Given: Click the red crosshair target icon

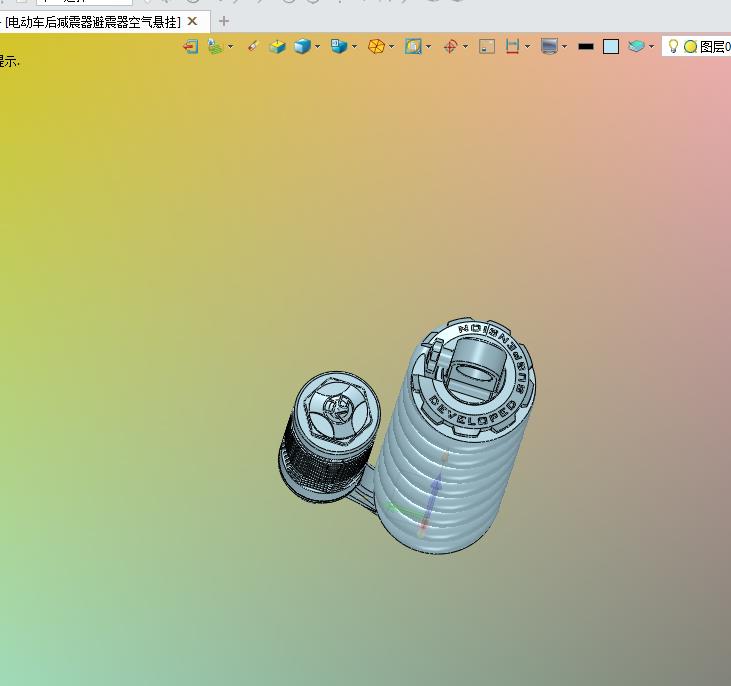Looking at the screenshot, I should point(450,47).
